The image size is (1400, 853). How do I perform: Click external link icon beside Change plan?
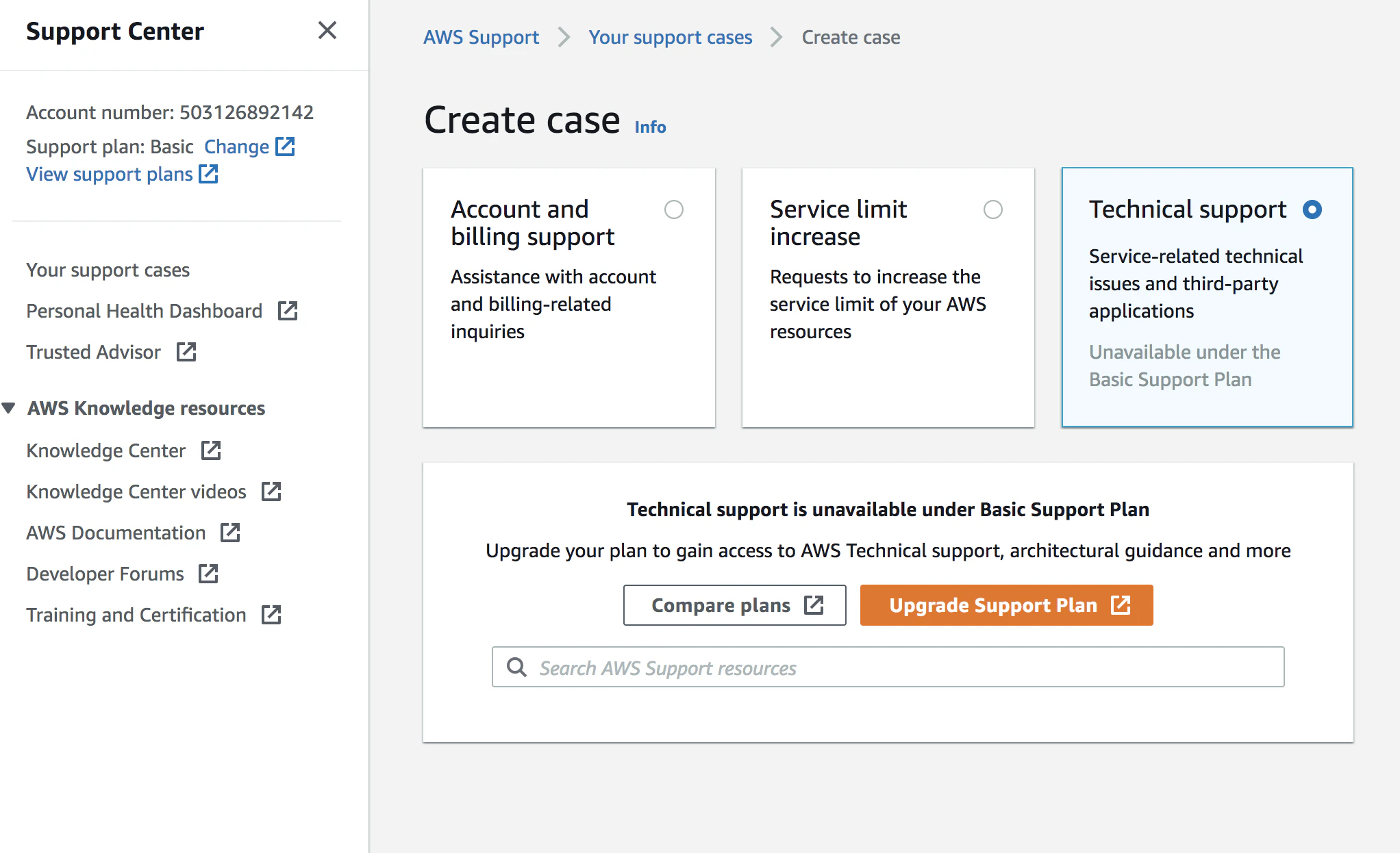(285, 147)
